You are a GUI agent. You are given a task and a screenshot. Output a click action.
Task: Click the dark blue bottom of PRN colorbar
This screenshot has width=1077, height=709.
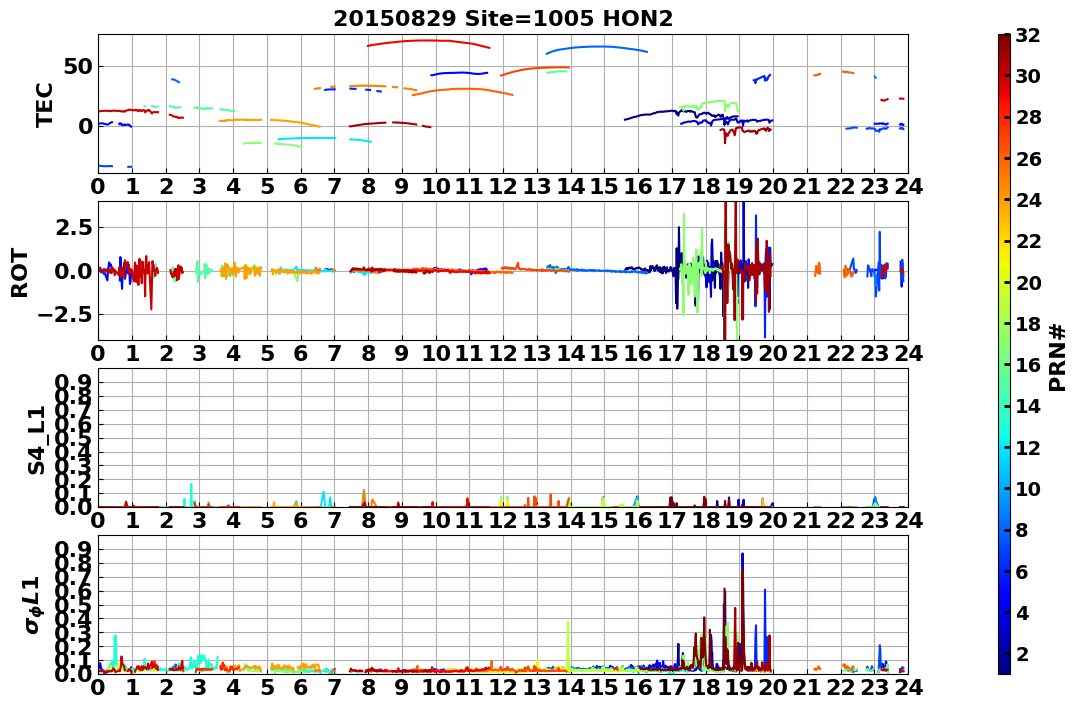(x=1004, y=665)
